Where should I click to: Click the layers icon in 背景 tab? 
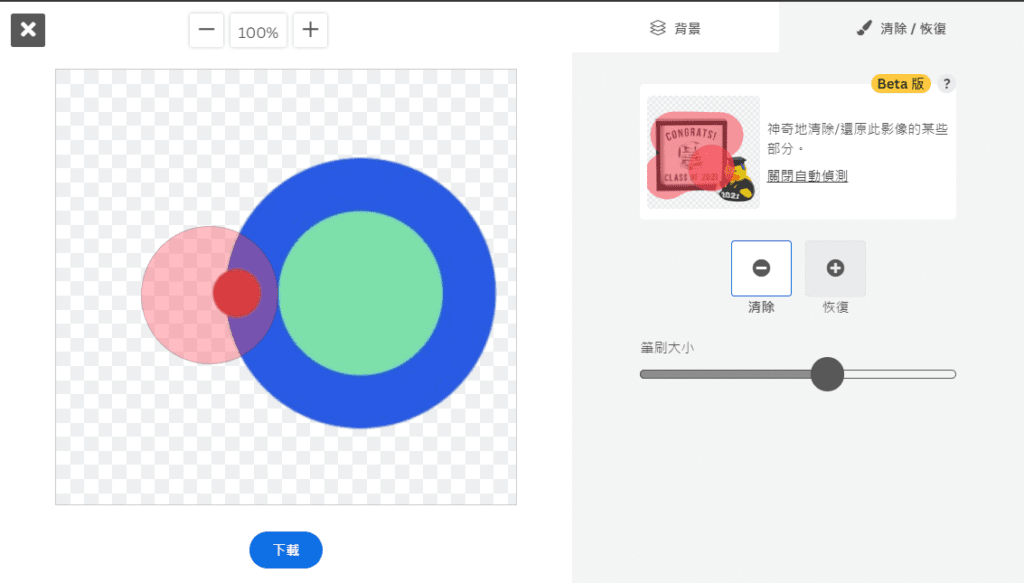point(658,27)
